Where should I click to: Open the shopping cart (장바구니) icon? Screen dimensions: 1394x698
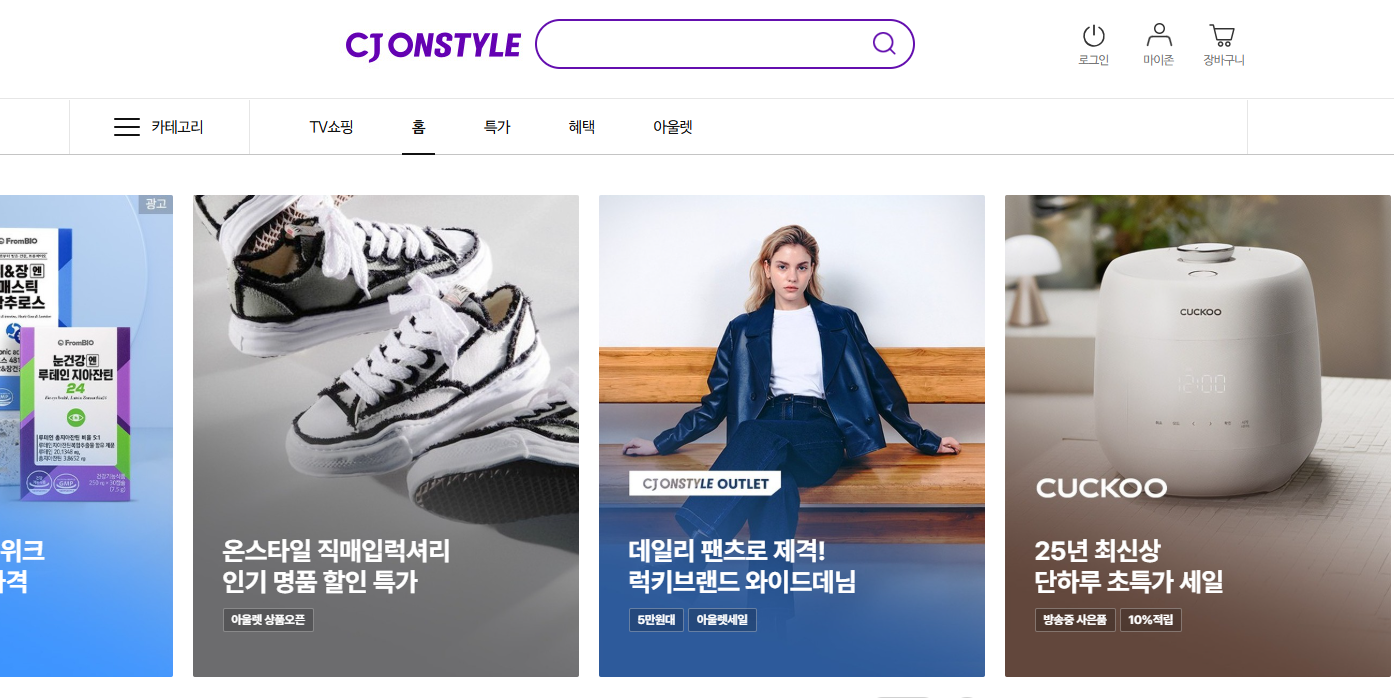1222,36
